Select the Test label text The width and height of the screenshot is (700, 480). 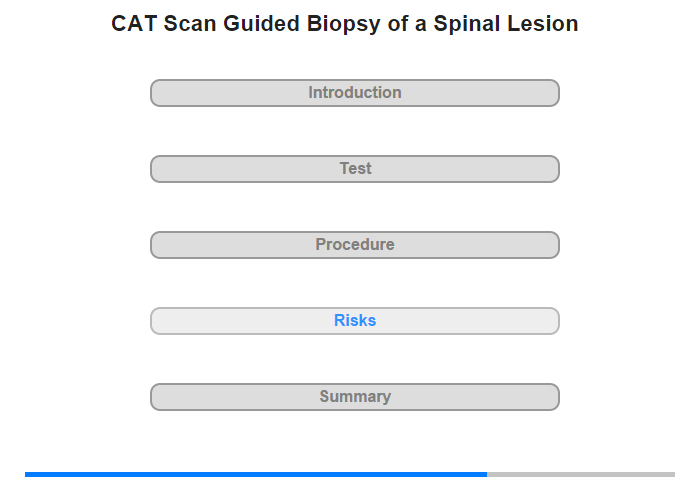(x=355, y=168)
